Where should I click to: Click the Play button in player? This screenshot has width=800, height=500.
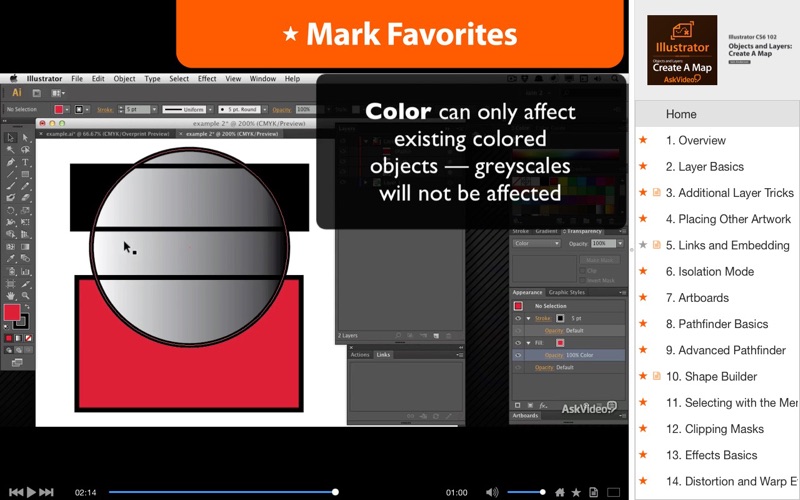pos(31,492)
